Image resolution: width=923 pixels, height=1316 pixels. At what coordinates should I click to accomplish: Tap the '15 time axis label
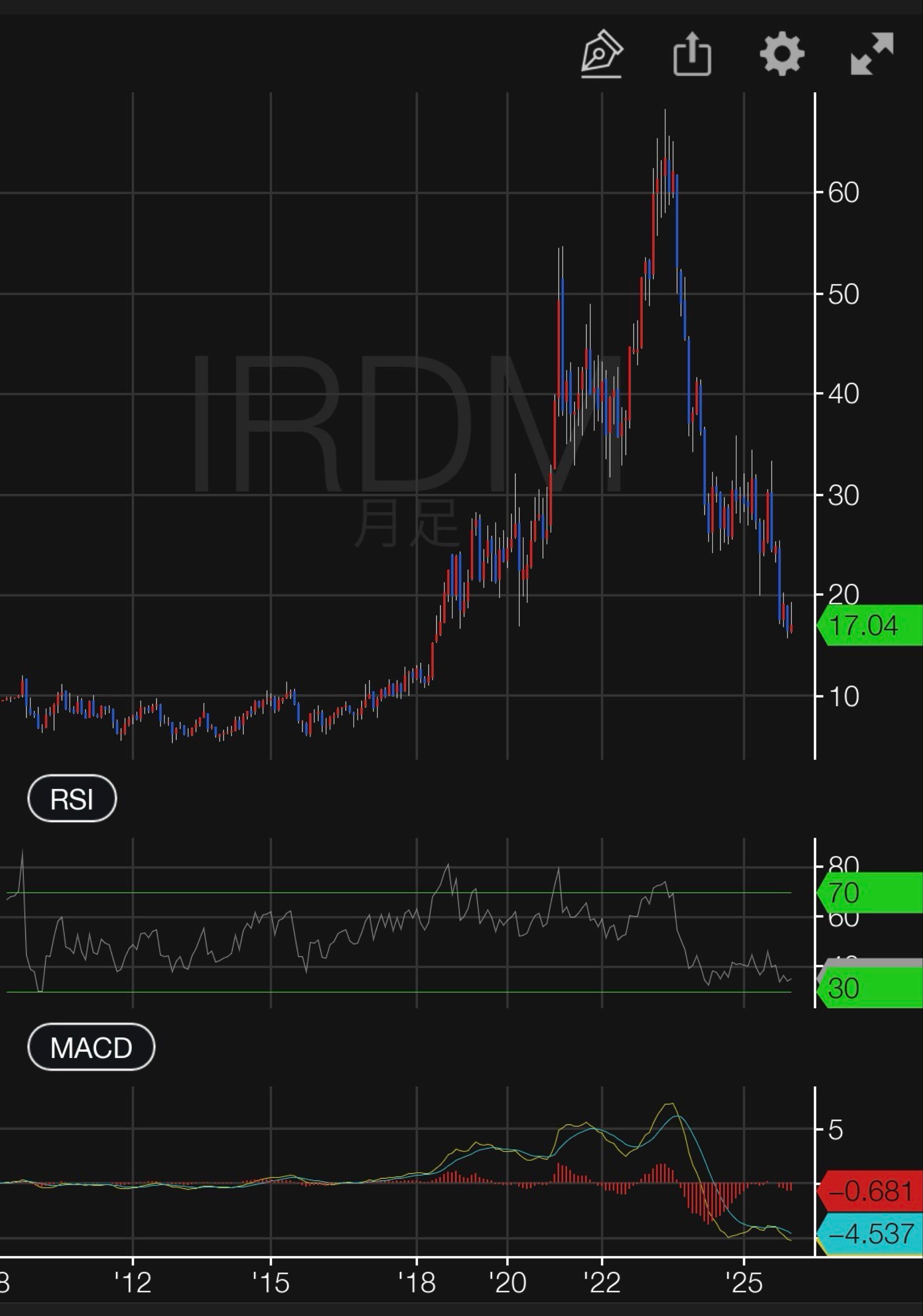271,1283
